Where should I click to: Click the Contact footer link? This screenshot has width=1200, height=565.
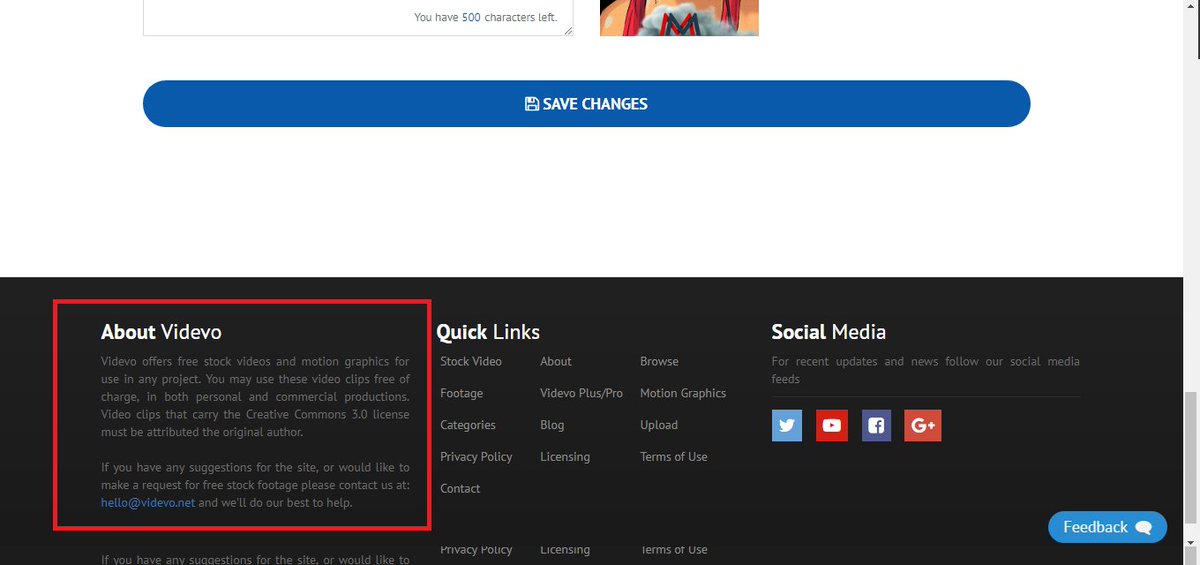coord(460,489)
